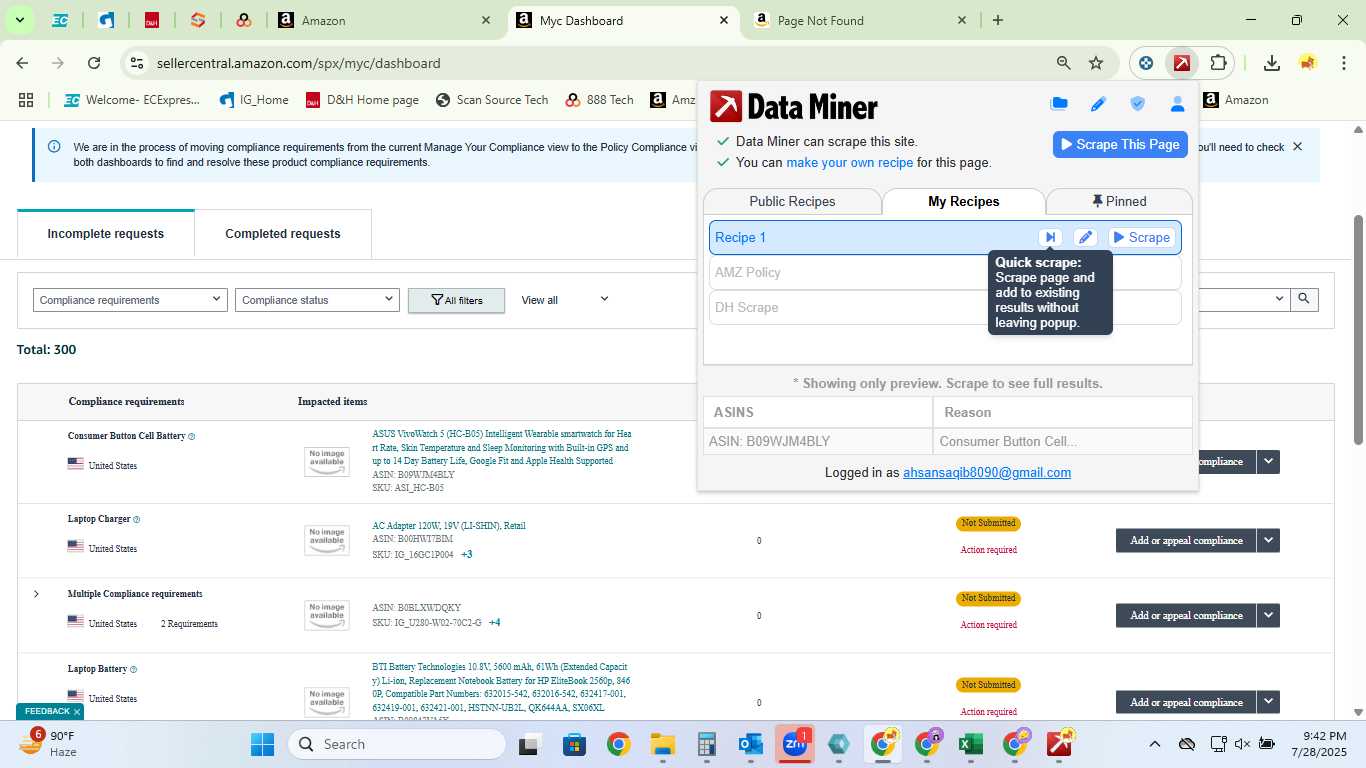Open AC Adapter 120W product link
Screen dimensions: 1366x768
click(x=449, y=525)
